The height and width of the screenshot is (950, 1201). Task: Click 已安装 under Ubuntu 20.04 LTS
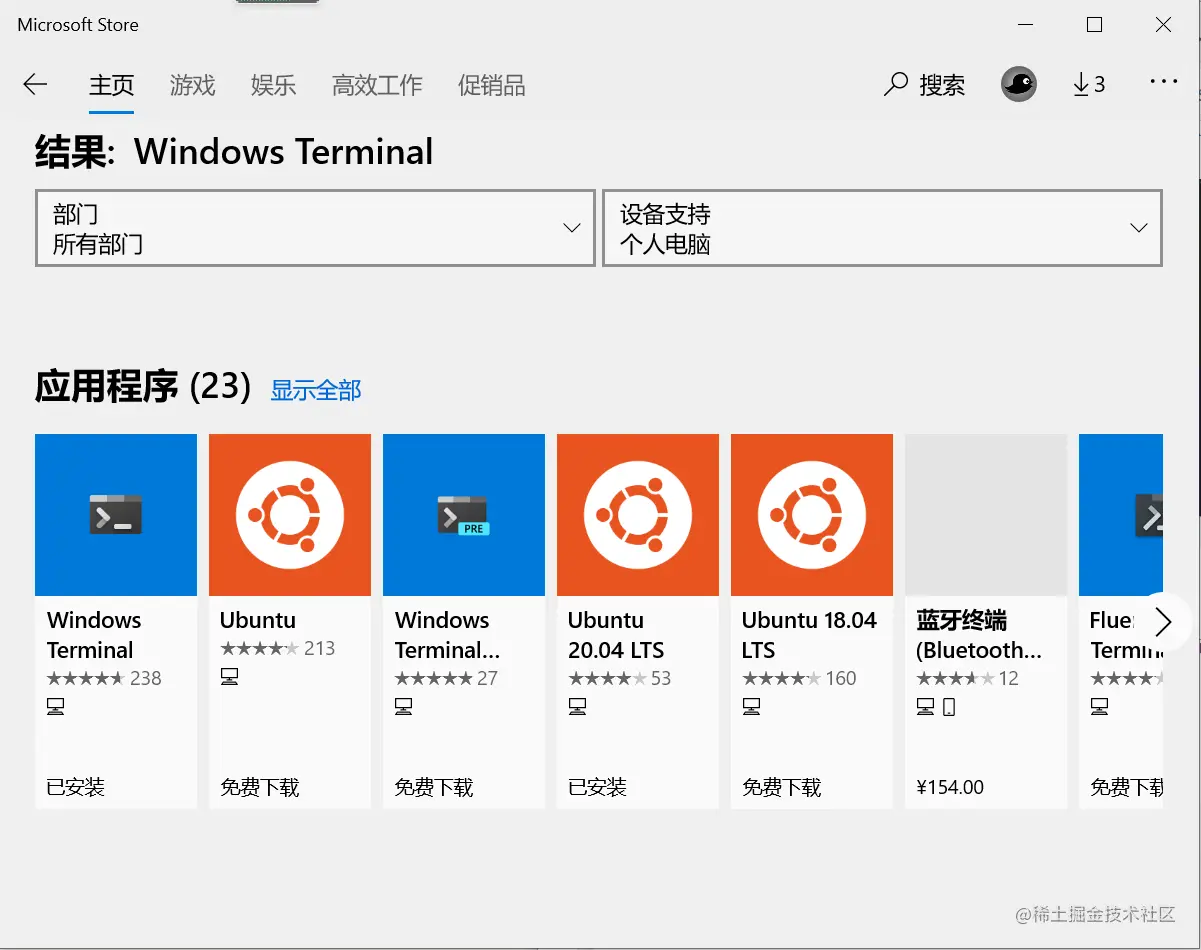[597, 787]
